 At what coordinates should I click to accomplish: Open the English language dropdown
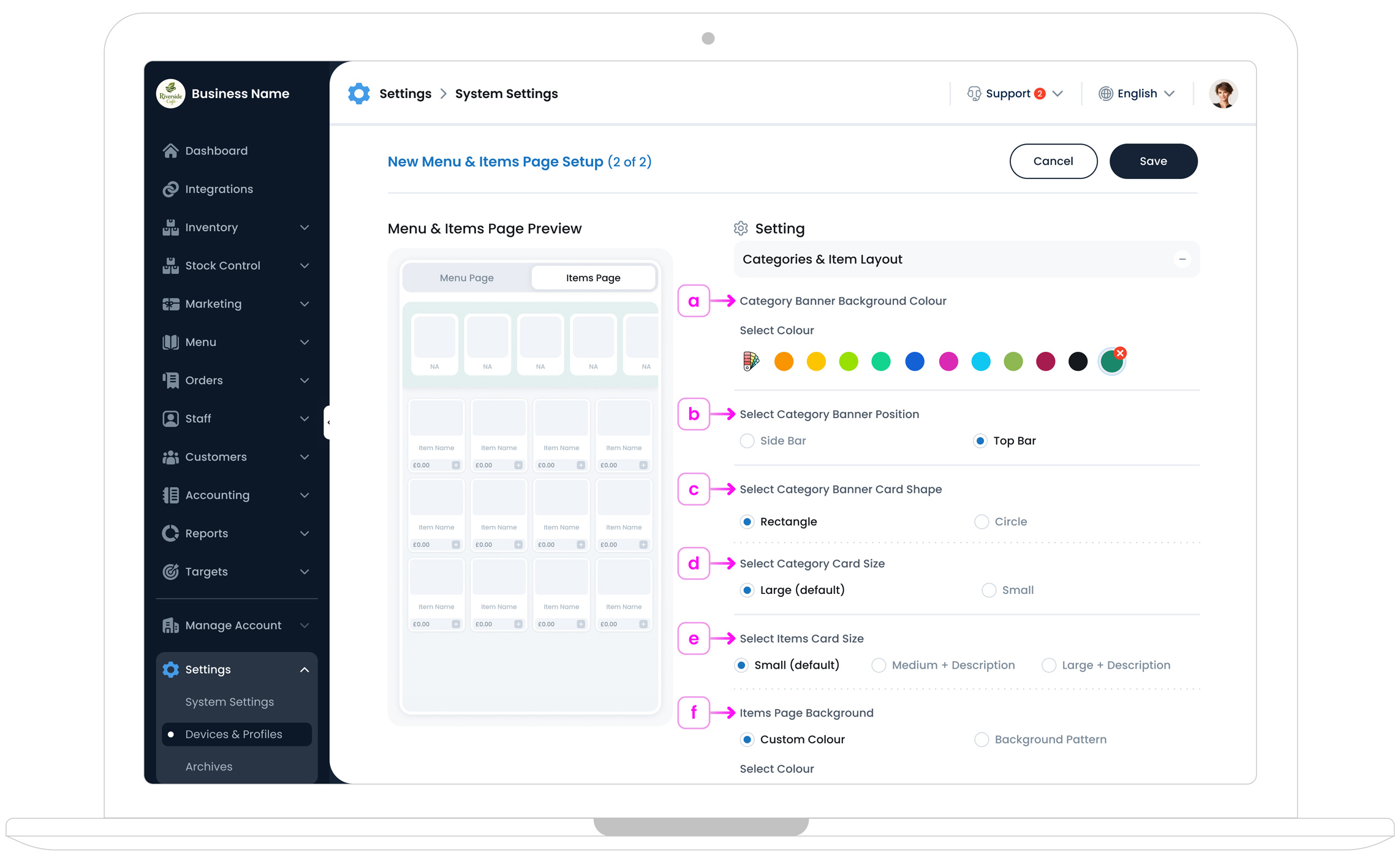(x=1136, y=93)
